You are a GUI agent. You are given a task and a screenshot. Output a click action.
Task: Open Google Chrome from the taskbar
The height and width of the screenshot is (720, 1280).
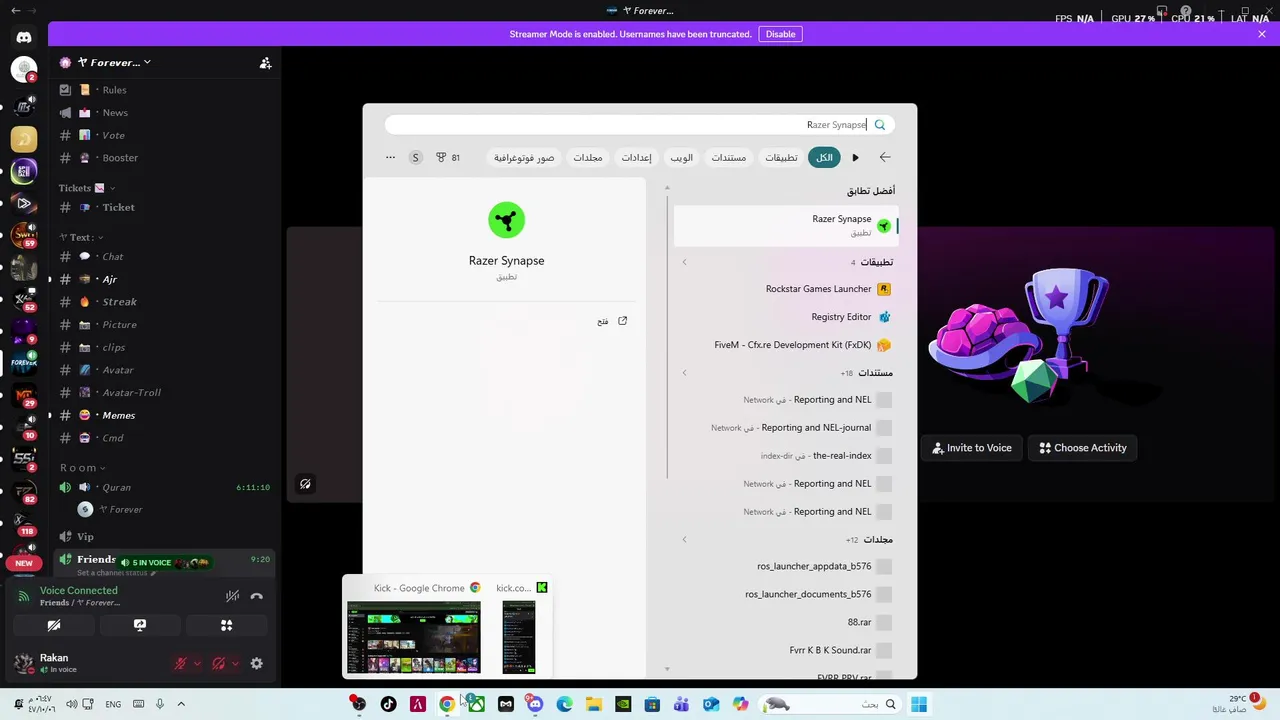[x=447, y=704]
